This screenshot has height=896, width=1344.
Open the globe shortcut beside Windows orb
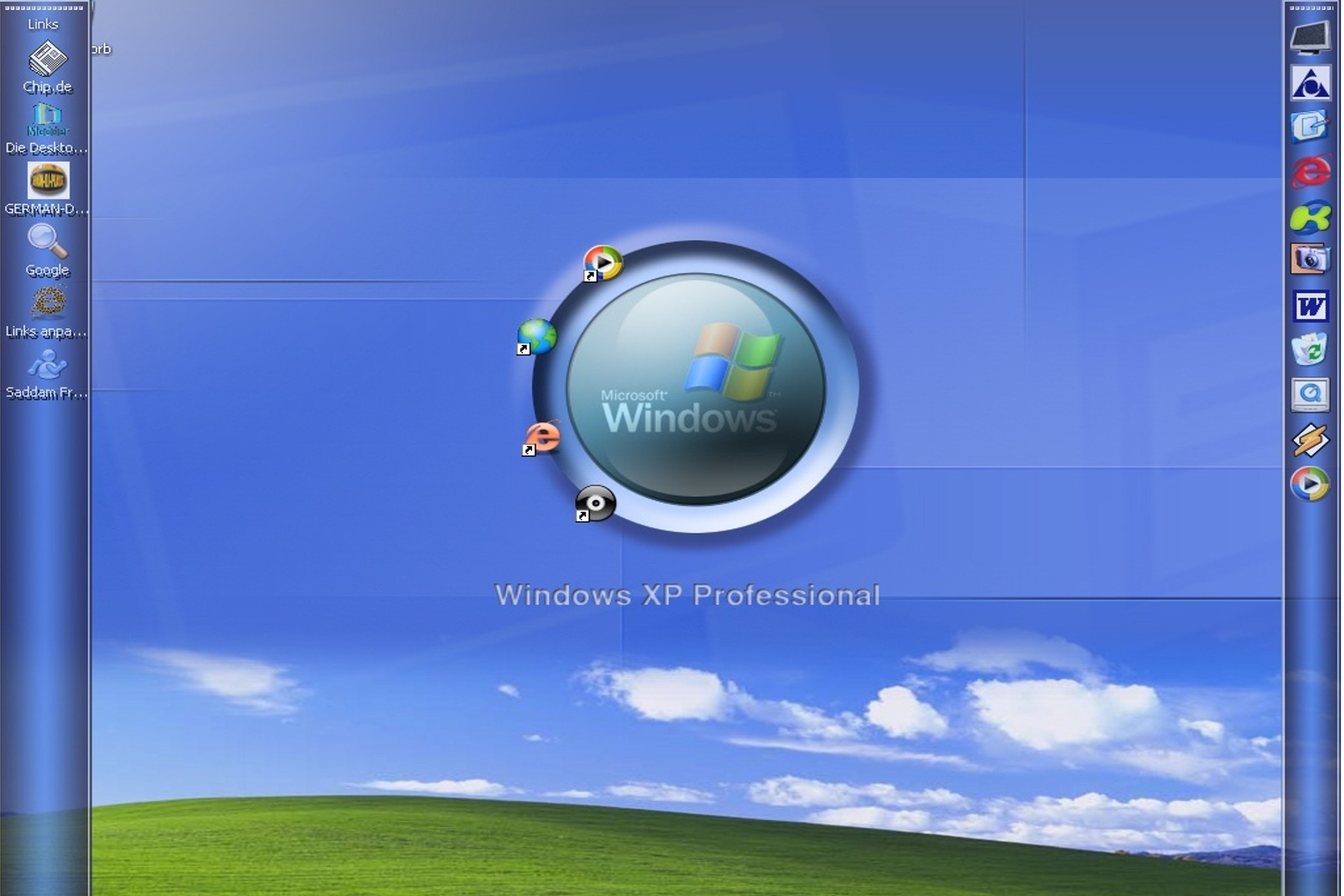537,336
